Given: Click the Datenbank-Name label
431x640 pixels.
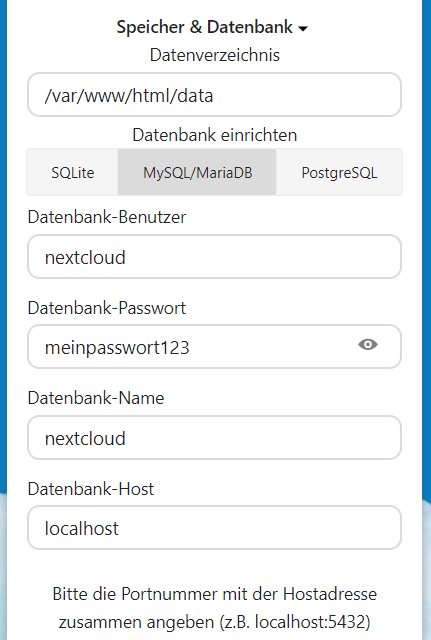Looking at the screenshot, I should (96, 398).
